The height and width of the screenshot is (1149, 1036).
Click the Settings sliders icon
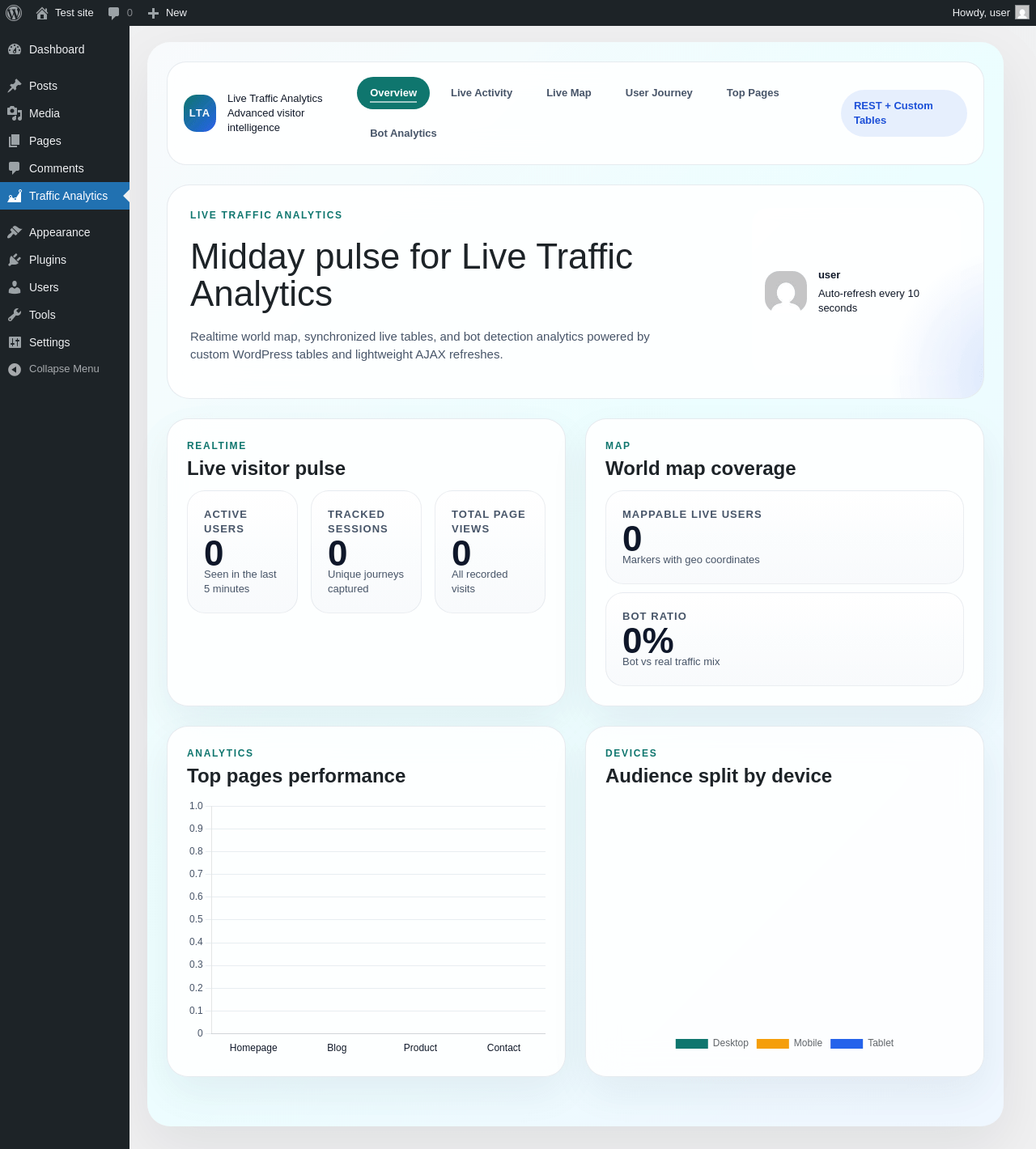[x=15, y=342]
